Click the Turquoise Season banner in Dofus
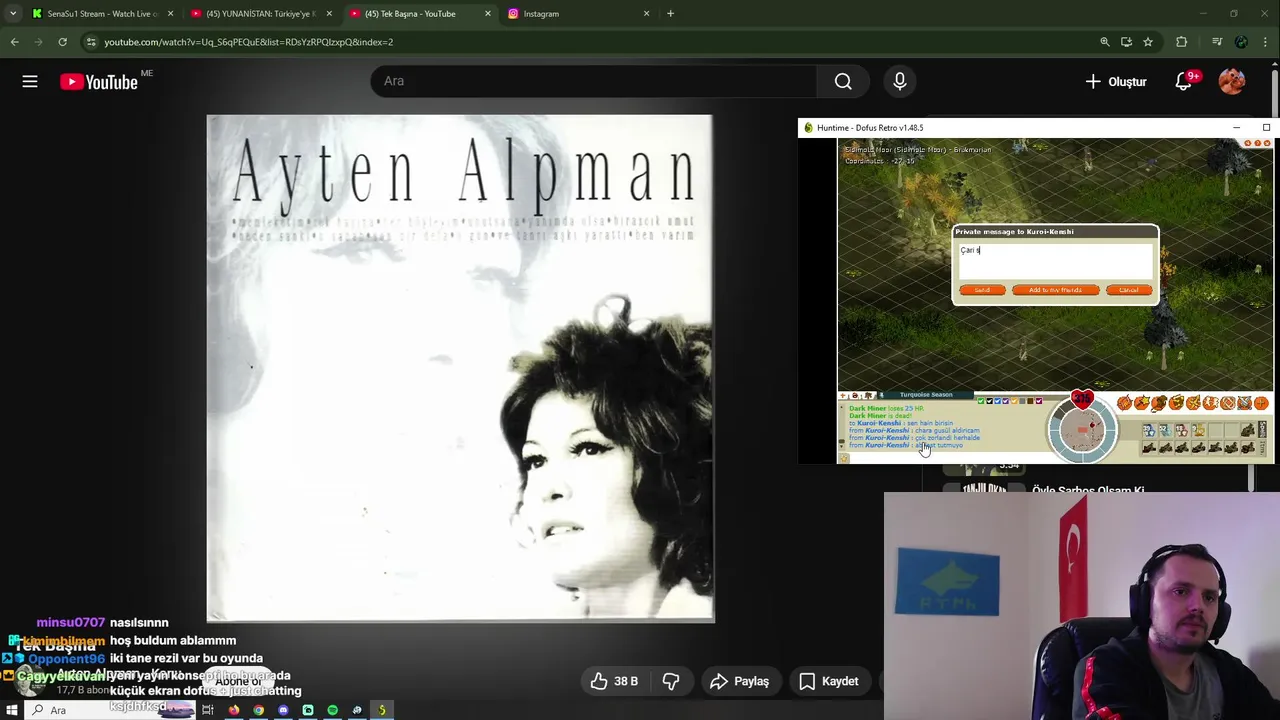Screen dimensions: 1280x720 tap(926, 395)
